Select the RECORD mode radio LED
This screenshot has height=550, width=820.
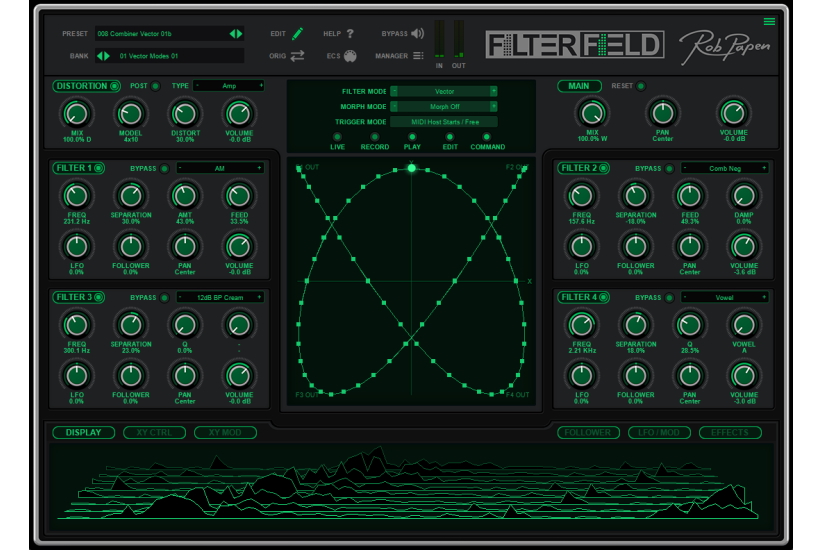click(x=374, y=137)
